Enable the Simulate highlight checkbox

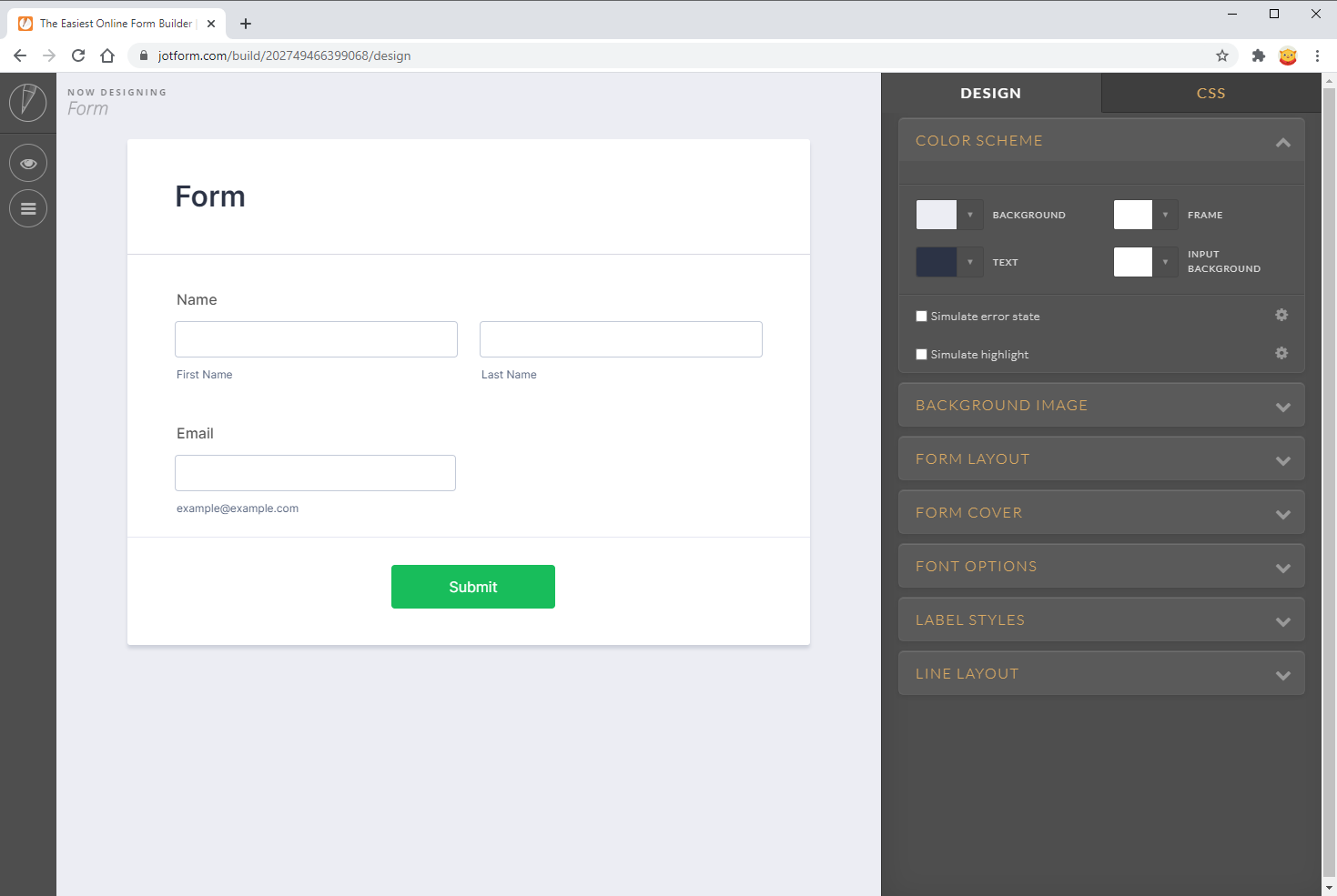pos(921,355)
